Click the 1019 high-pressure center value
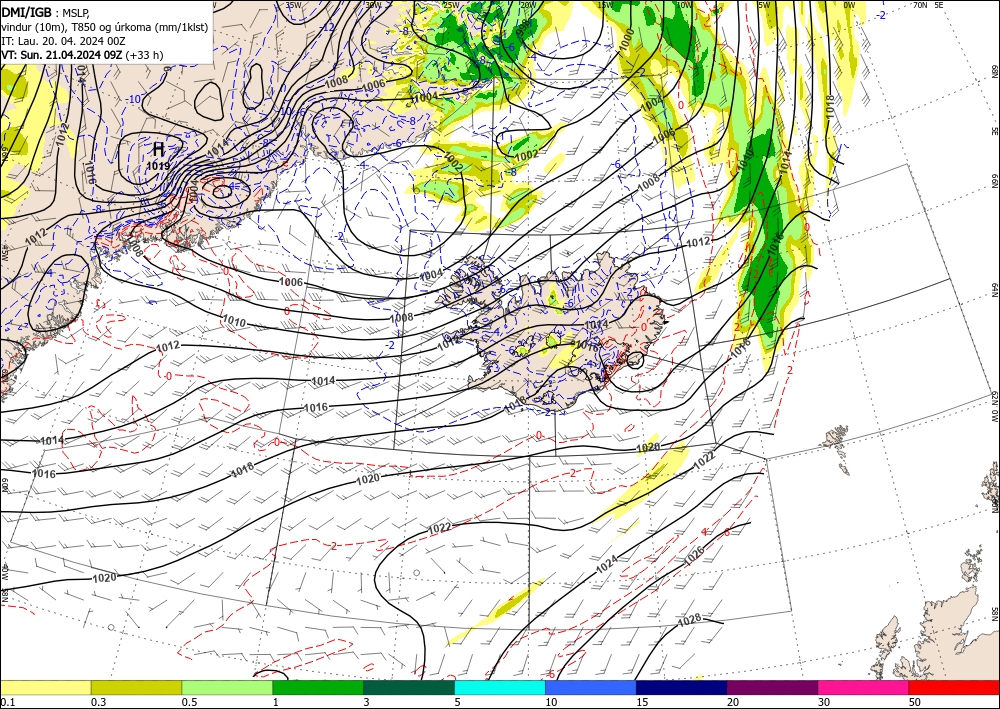The width and height of the screenshot is (1000, 709). (x=158, y=166)
